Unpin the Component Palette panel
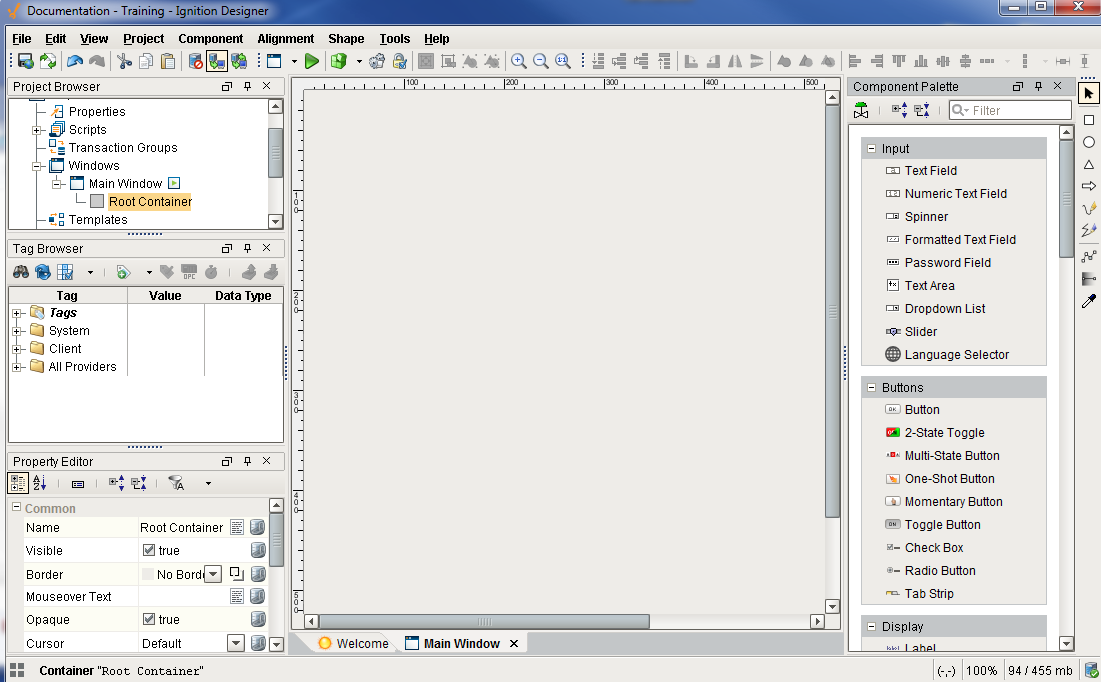The width and height of the screenshot is (1101, 682). 1040,86
